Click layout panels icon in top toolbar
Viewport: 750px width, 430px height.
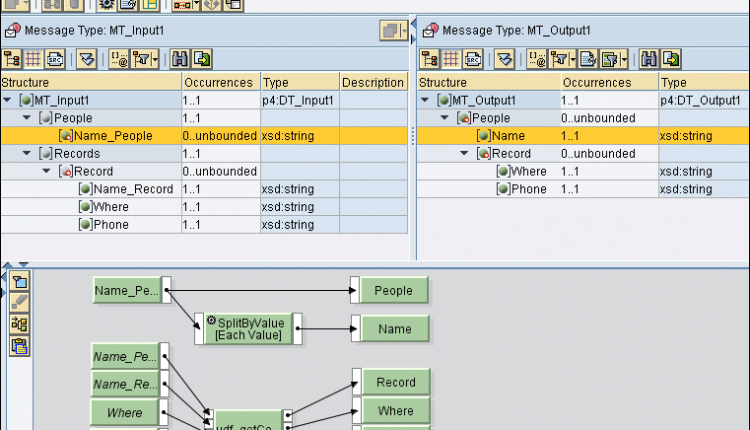pyautogui.click(x=150, y=5)
